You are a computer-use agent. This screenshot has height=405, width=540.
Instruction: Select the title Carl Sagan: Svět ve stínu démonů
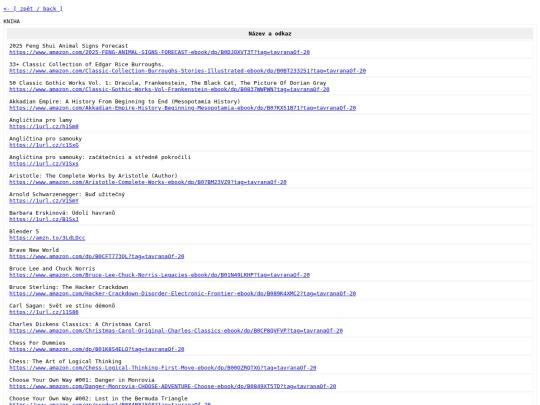pyautogui.click(x=62, y=306)
